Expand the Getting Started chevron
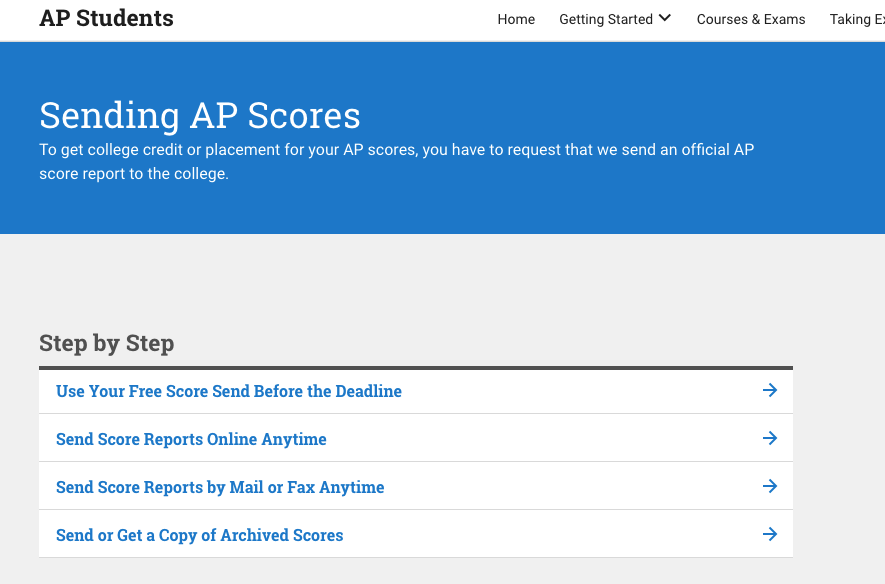885x584 pixels. tap(665, 18)
